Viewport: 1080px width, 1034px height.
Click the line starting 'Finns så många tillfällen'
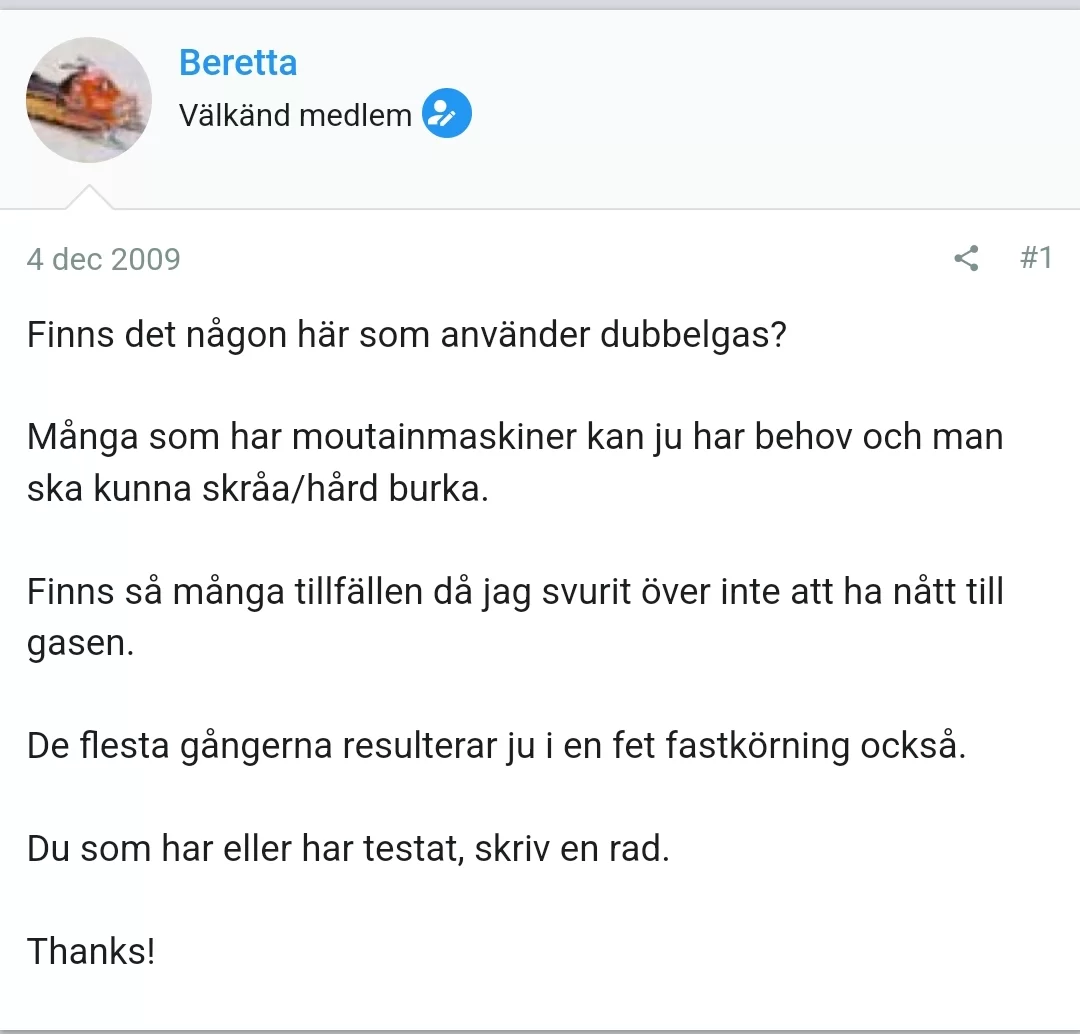514,592
